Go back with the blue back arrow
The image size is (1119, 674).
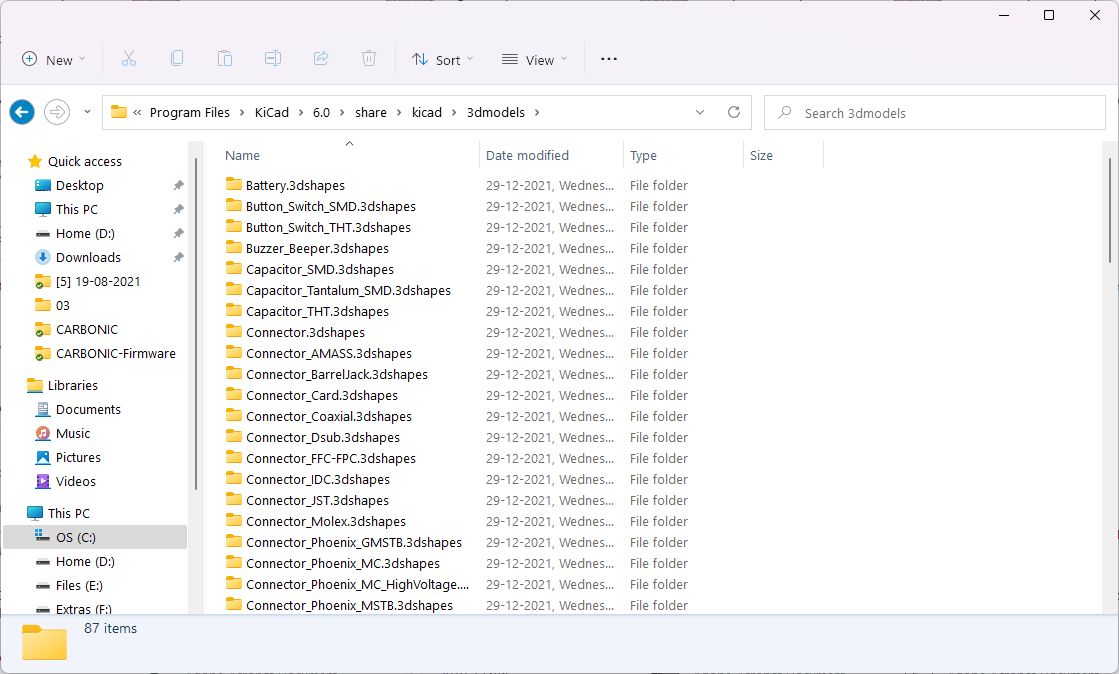(x=22, y=112)
